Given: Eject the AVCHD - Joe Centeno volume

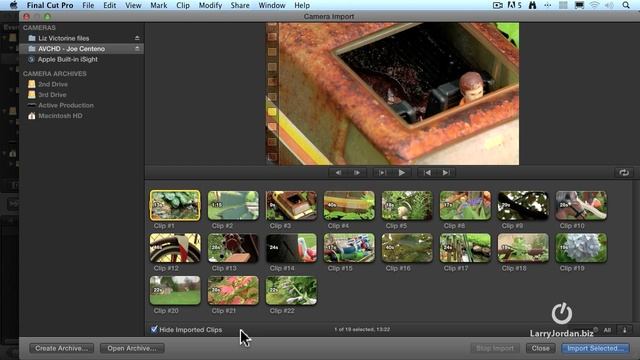Looking at the screenshot, I should [137, 49].
